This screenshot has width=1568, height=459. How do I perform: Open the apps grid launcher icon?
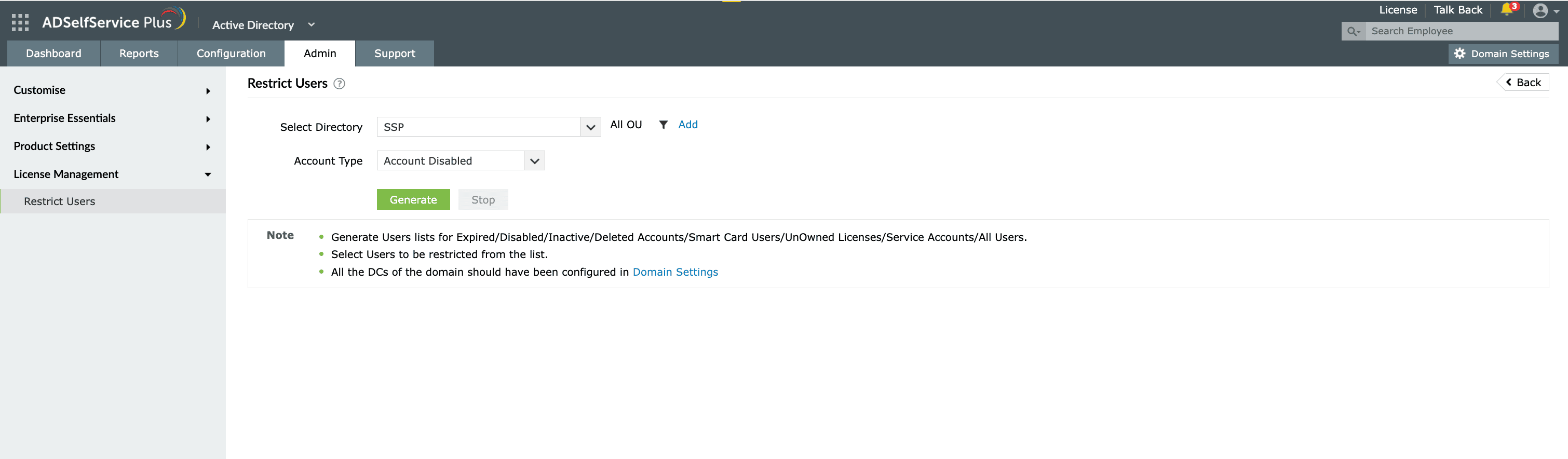click(20, 22)
